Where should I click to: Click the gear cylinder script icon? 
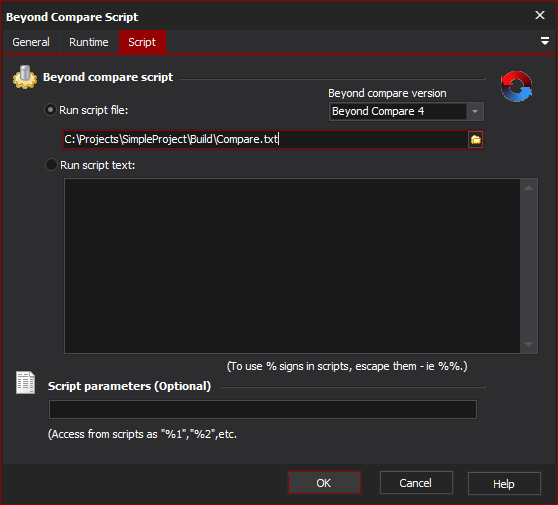pyautogui.click(x=25, y=77)
